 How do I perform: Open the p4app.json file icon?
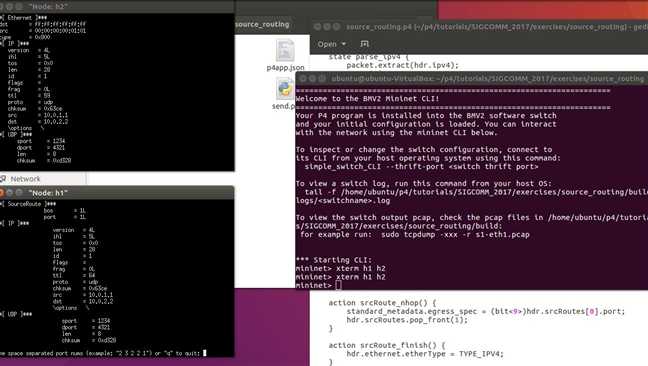coord(285,50)
